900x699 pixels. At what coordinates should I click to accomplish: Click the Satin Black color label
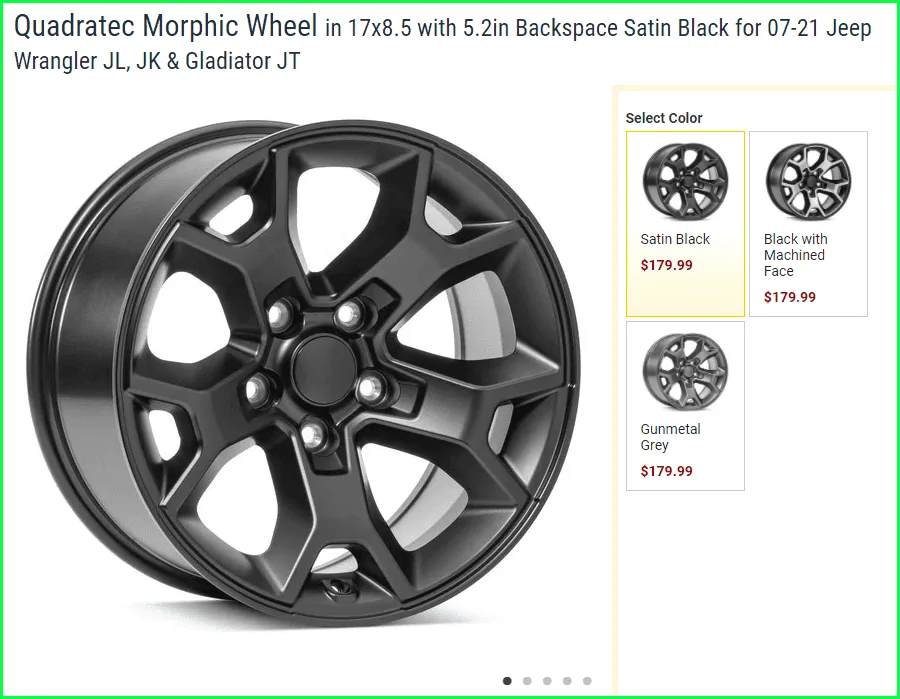click(x=675, y=239)
